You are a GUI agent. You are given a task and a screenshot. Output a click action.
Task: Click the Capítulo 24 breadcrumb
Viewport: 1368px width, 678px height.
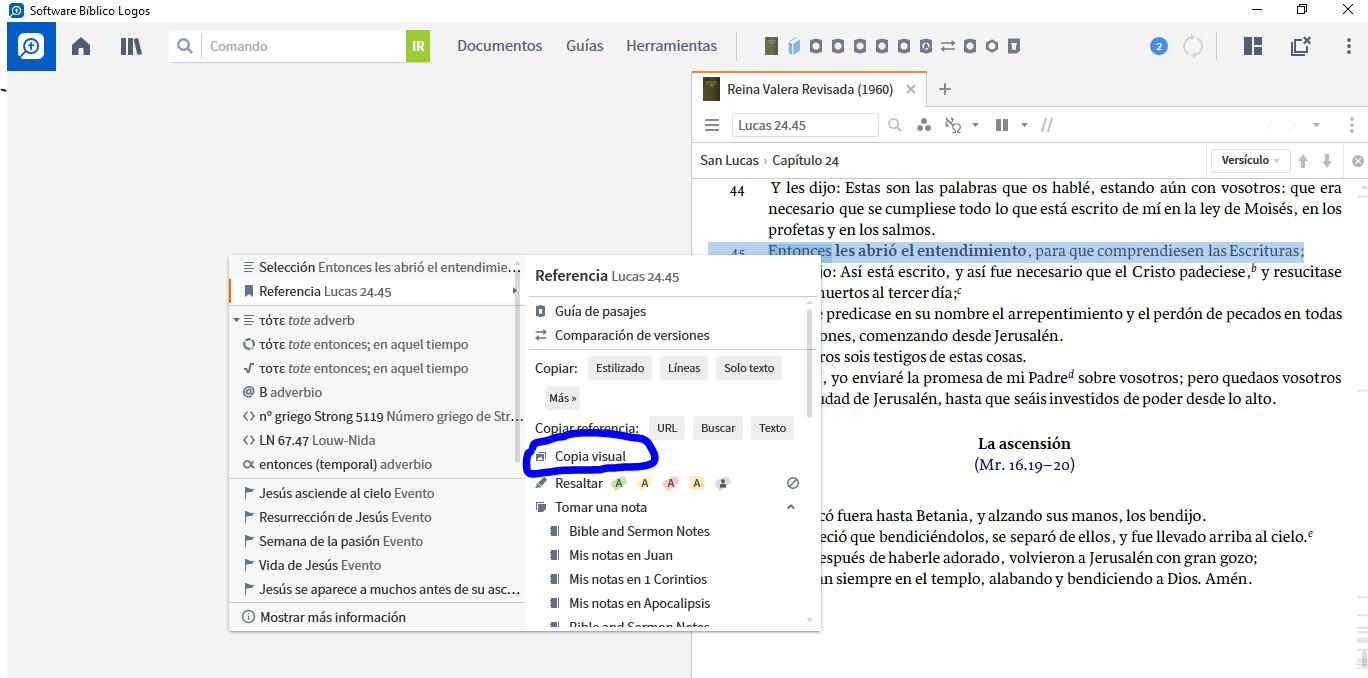pos(805,160)
